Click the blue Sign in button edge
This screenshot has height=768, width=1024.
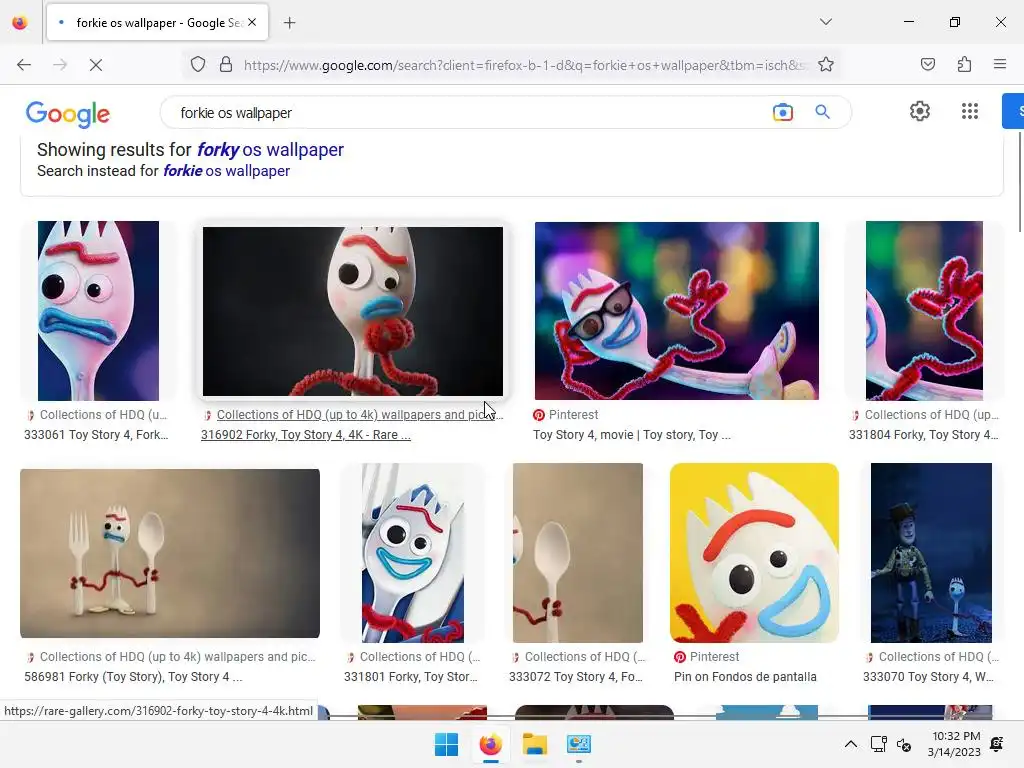pyautogui.click(x=1014, y=111)
